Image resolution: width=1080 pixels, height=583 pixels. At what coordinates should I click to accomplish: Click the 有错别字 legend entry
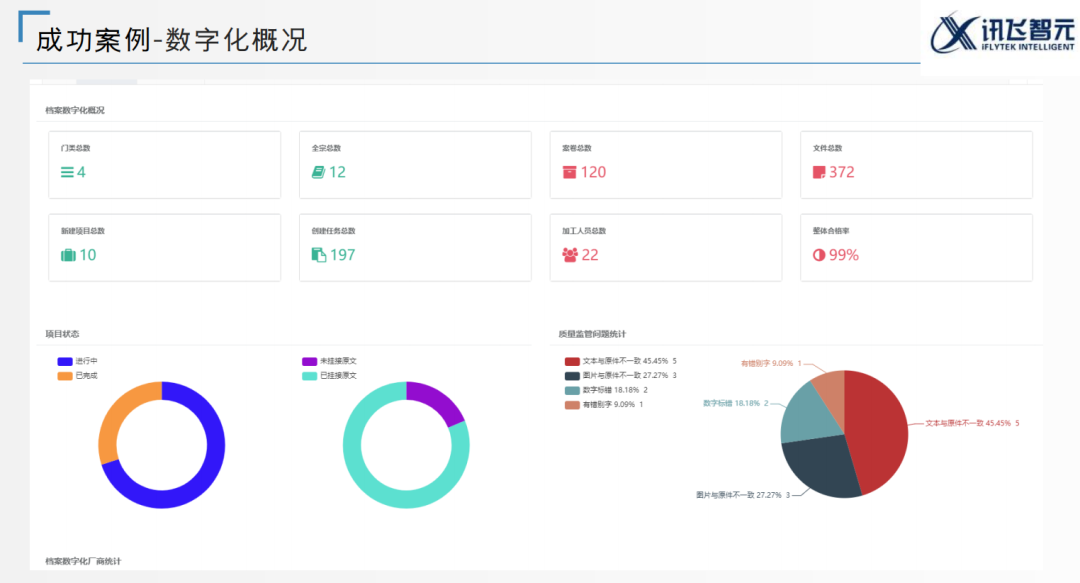[x=604, y=404]
